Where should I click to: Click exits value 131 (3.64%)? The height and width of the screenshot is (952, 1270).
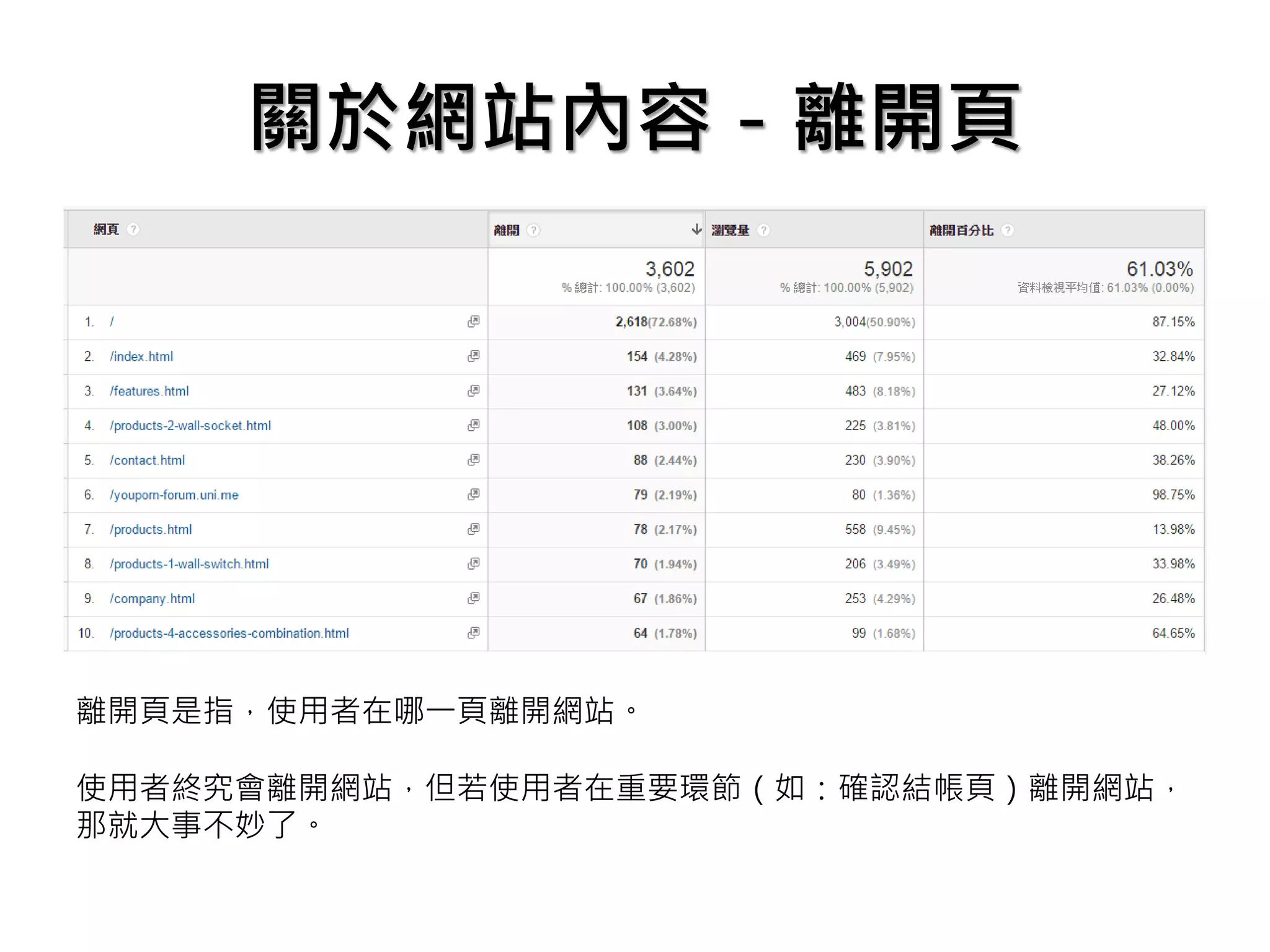[x=662, y=391]
